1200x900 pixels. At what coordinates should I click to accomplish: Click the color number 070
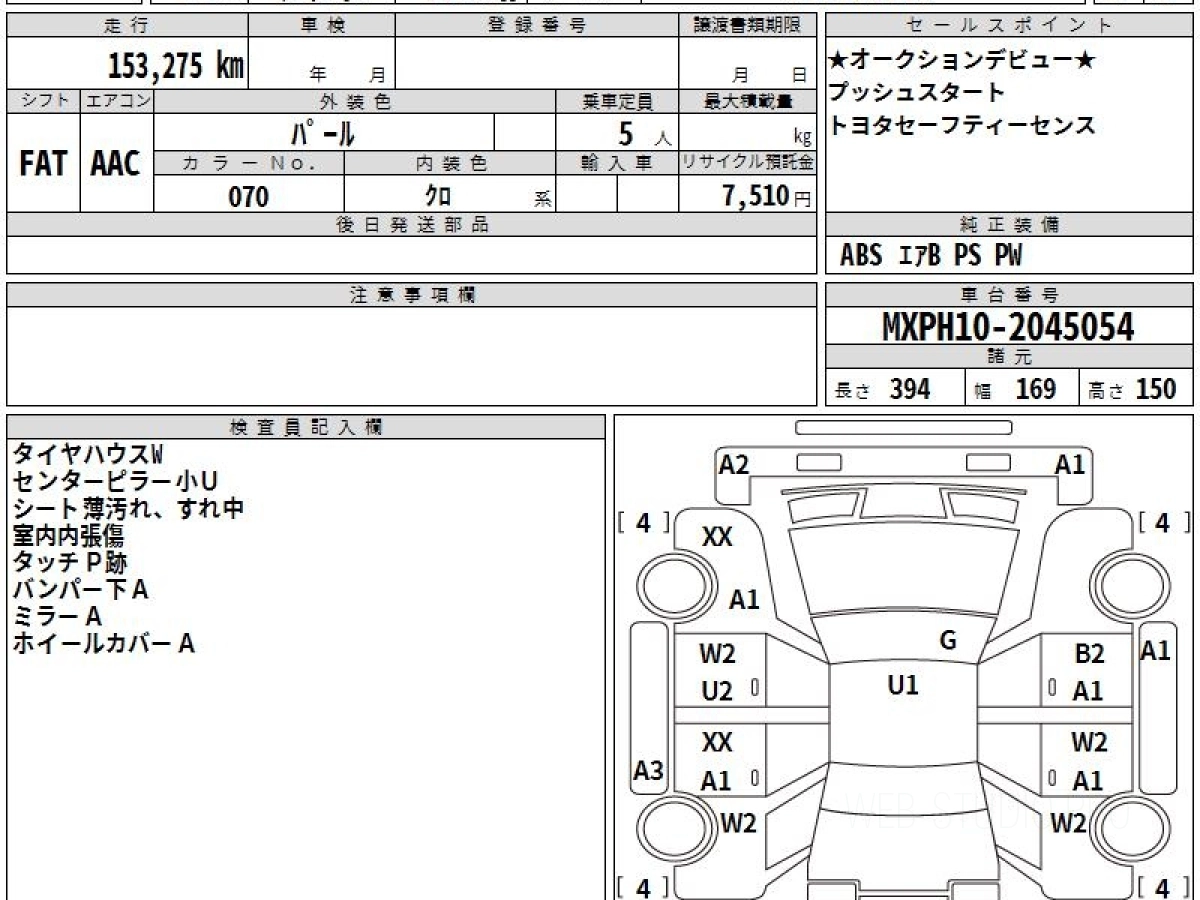coord(249,196)
